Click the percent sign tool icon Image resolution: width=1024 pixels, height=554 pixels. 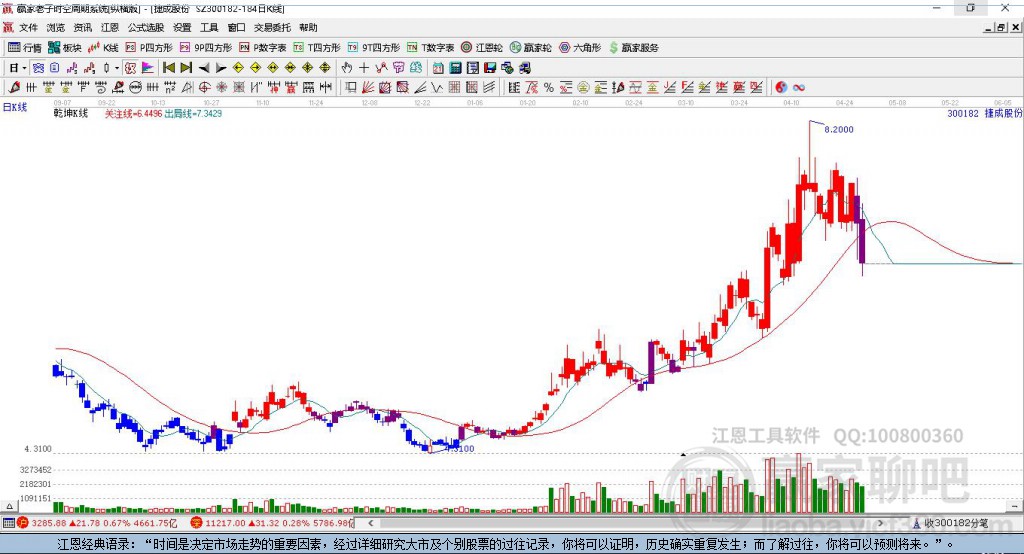549,88
